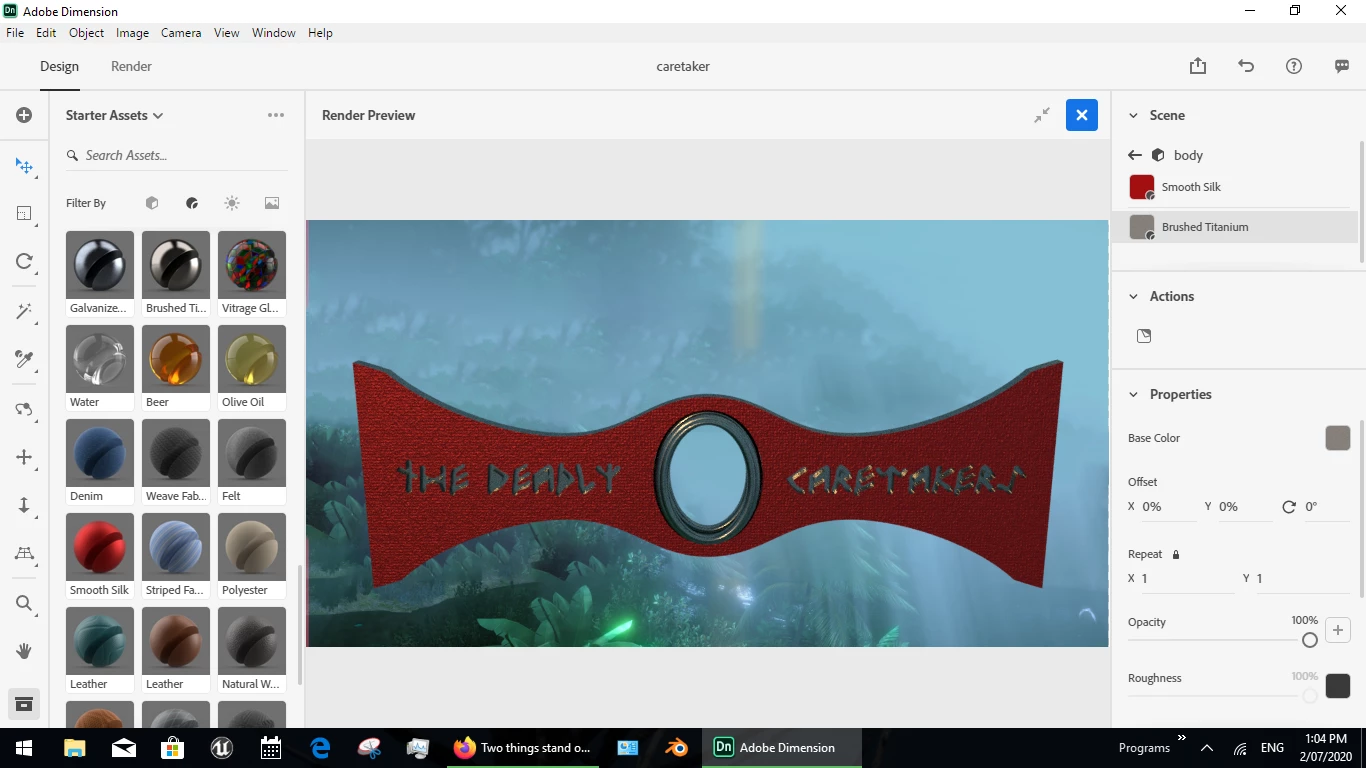Click the Offset Y value field
This screenshot has height=768, width=1366.
point(1245,507)
